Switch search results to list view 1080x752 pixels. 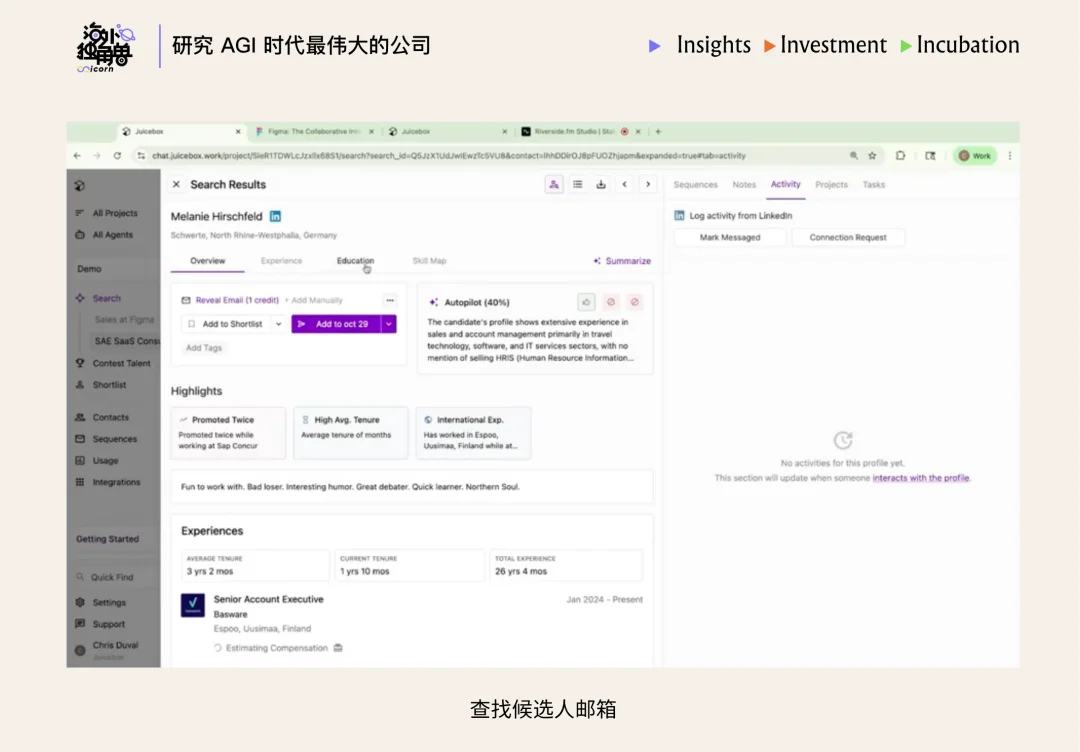pos(578,184)
